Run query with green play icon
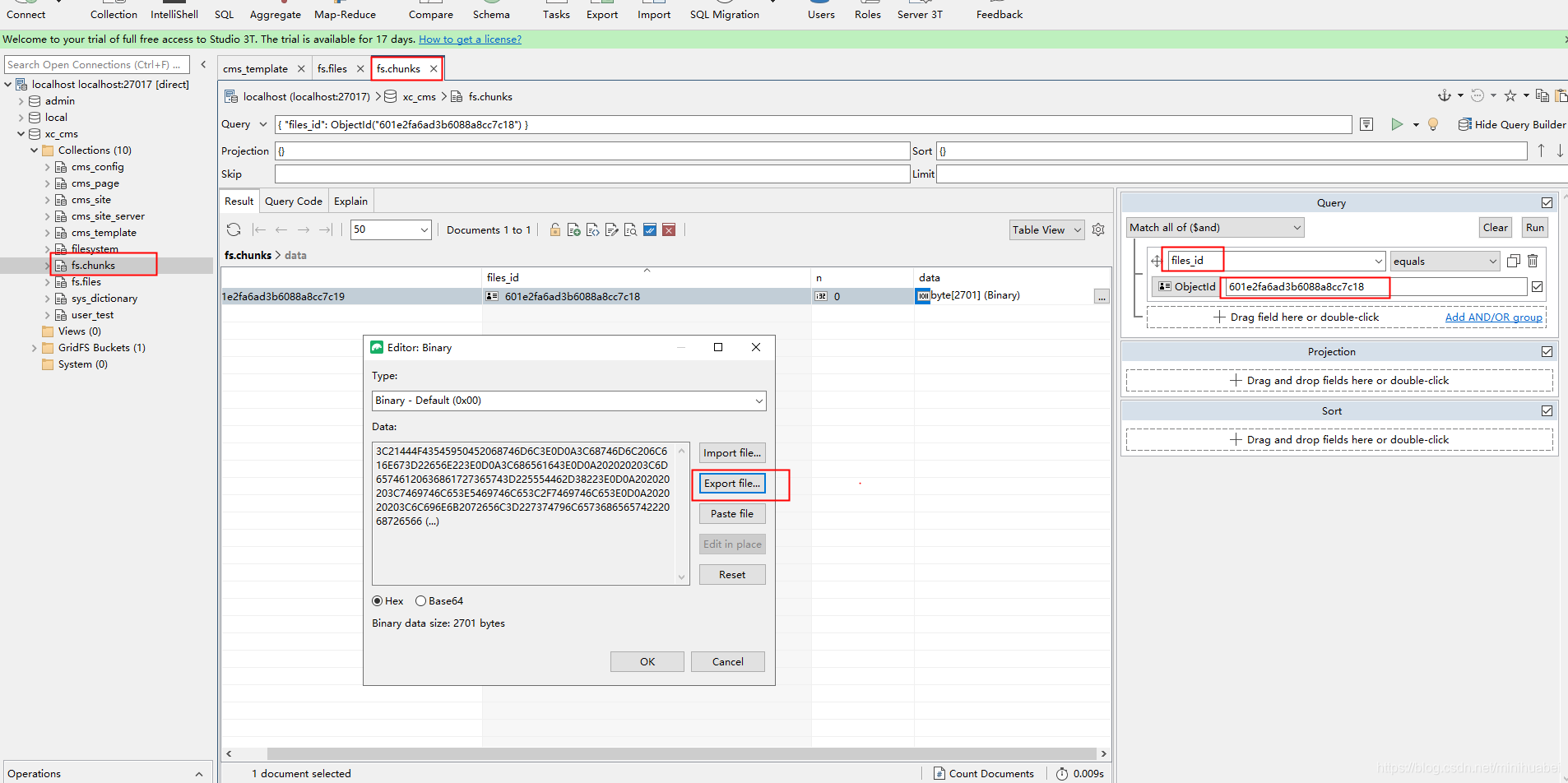This screenshot has width=1568, height=783. point(1397,124)
